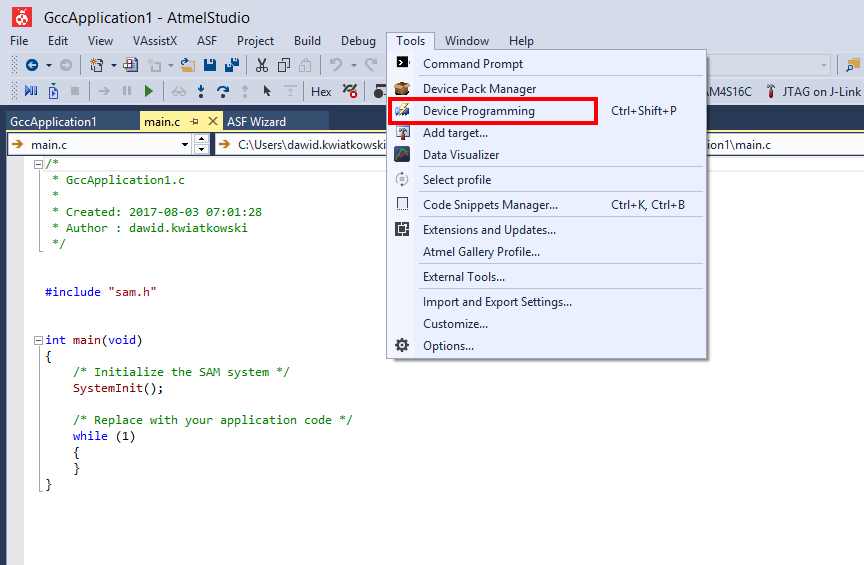Open Data Visualizer from Tools menu
864x565 pixels.
pyautogui.click(x=546, y=155)
